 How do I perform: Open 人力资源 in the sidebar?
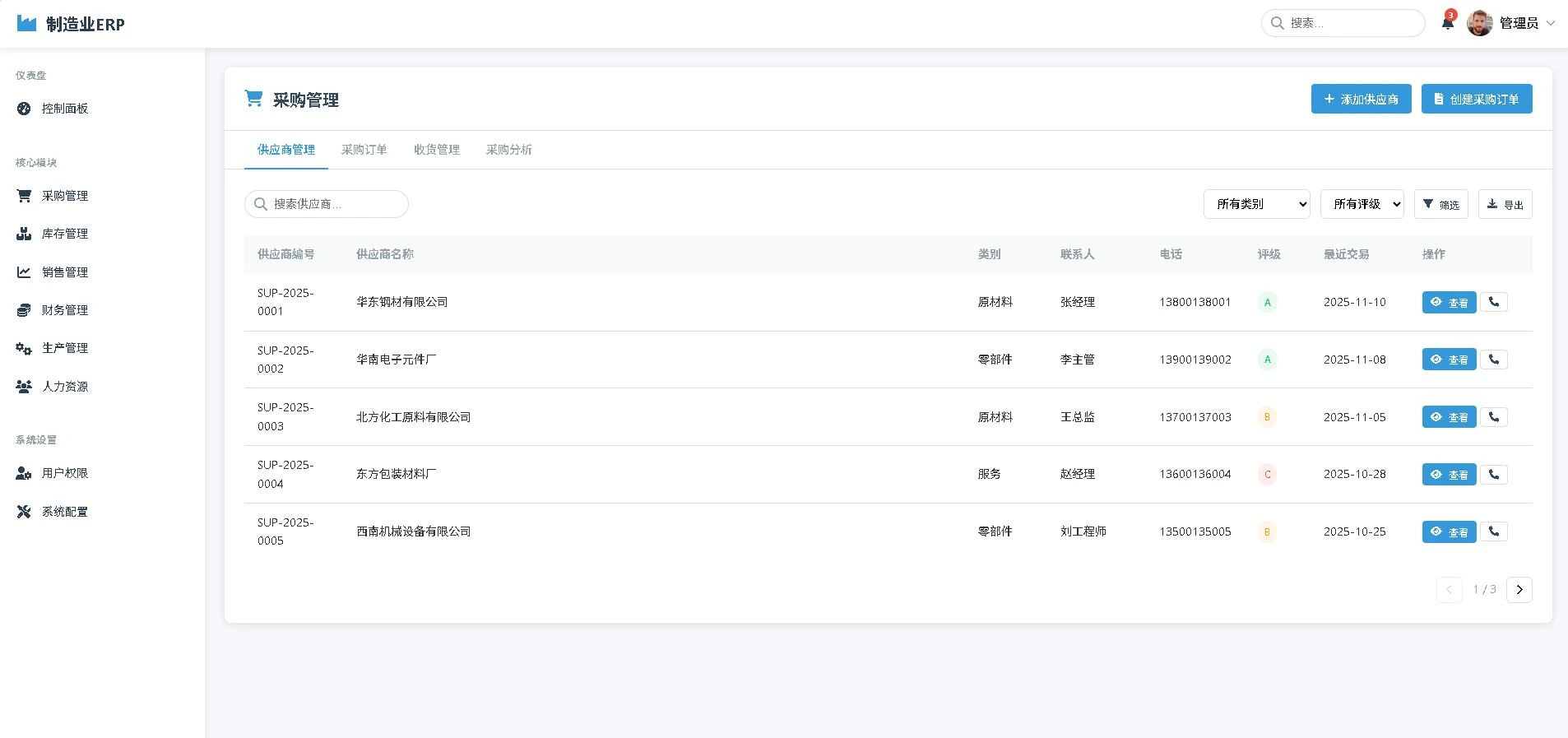tap(64, 387)
